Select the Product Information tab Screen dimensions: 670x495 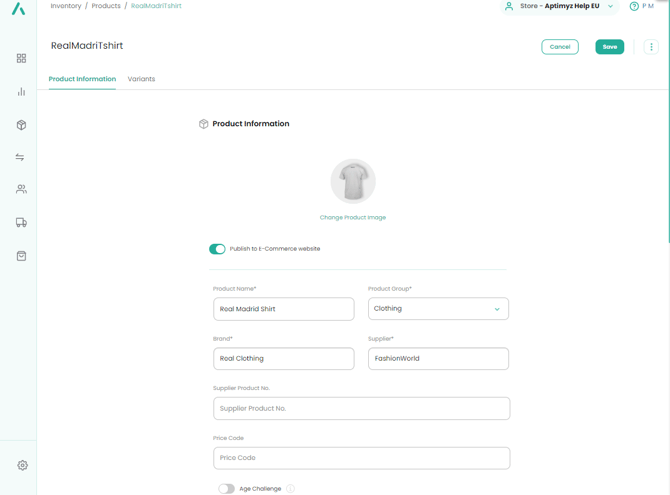[82, 79]
